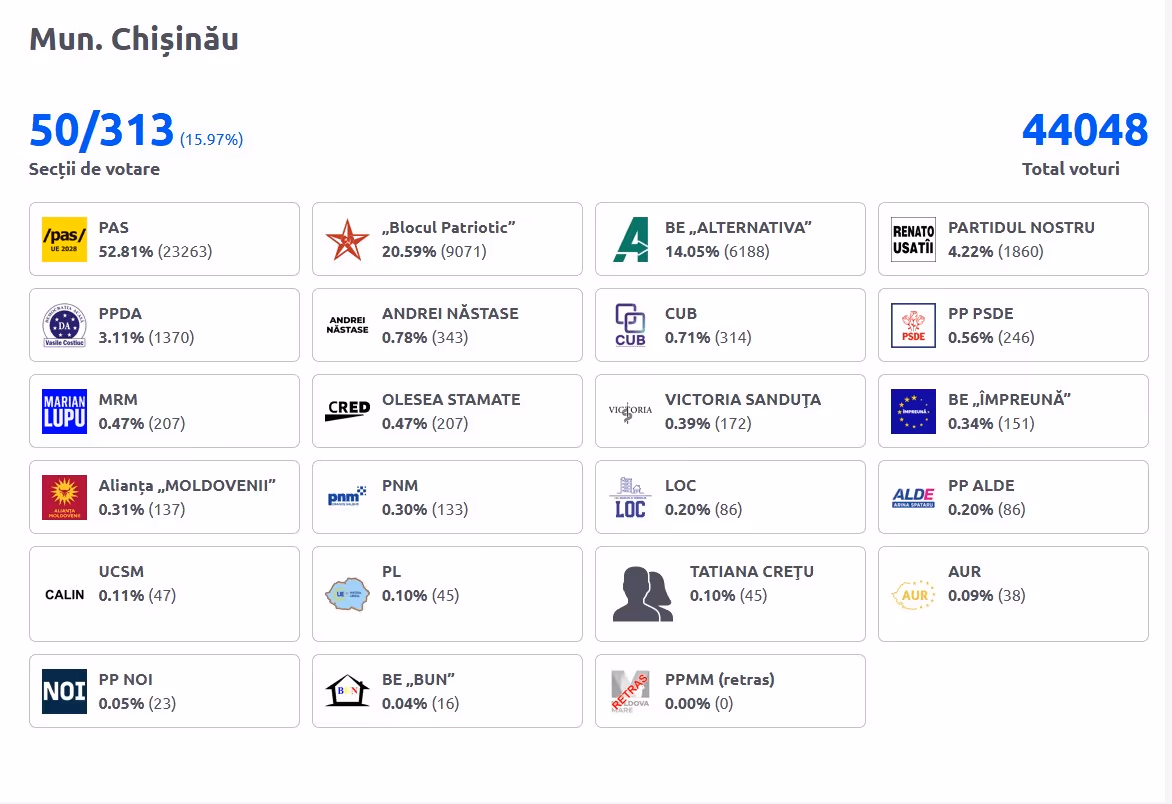
Task: Click the Alianța MOLDOVENII sun logo
Action: pyautogui.click(x=64, y=497)
